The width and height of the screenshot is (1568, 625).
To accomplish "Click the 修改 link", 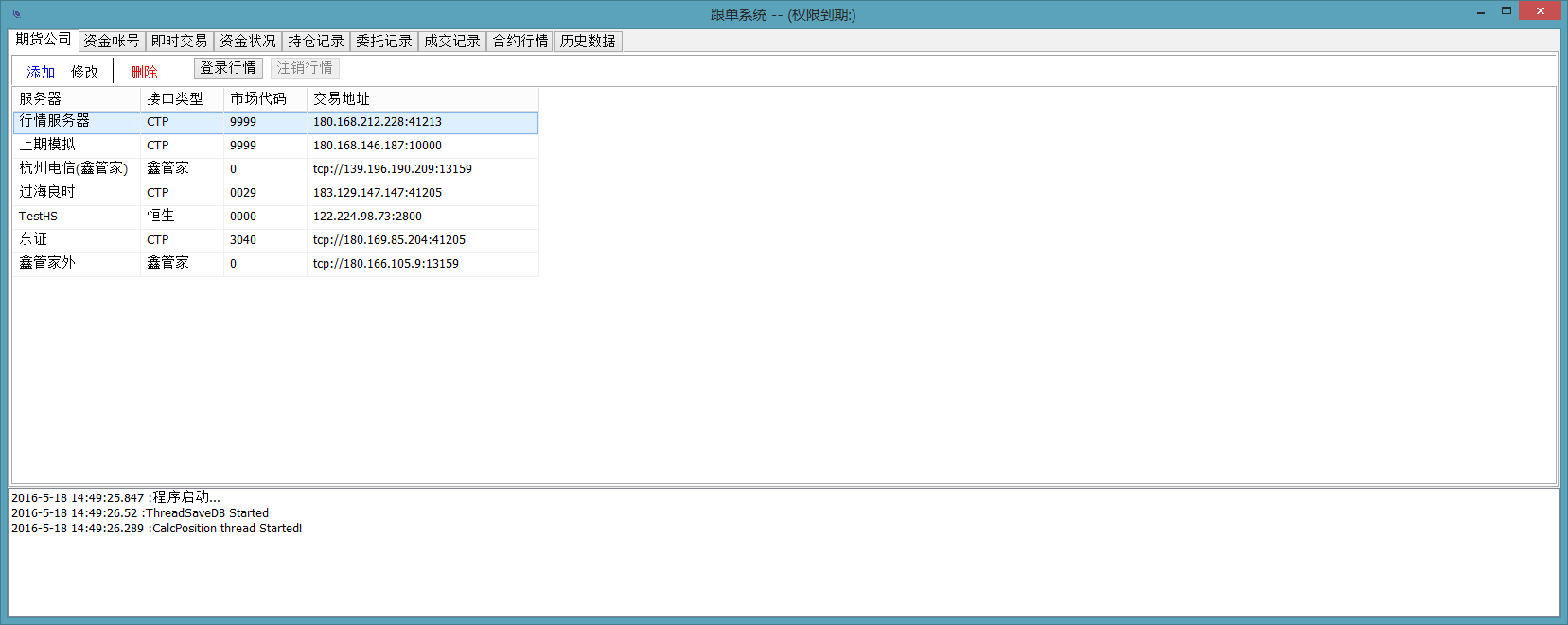I will (84, 72).
